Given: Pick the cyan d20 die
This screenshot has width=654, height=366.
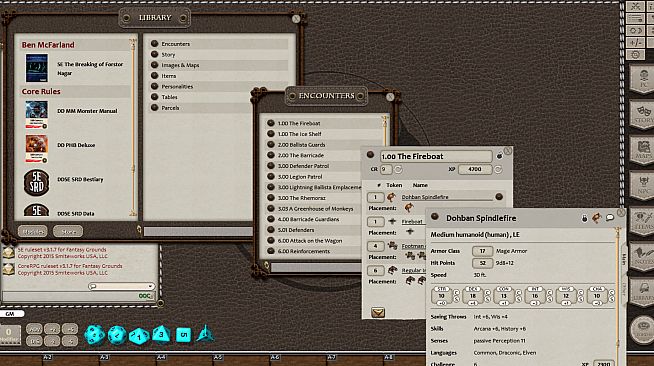Looking at the screenshot, I should pos(95,335).
